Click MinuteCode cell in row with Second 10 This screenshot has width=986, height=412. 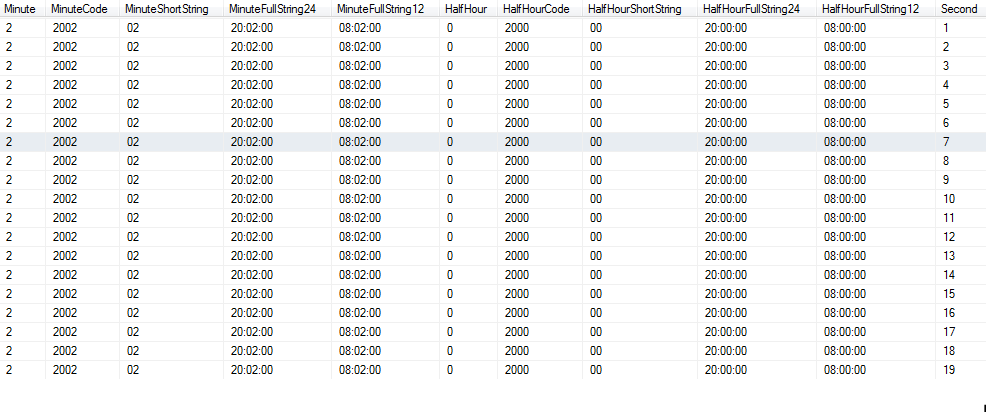click(64, 199)
